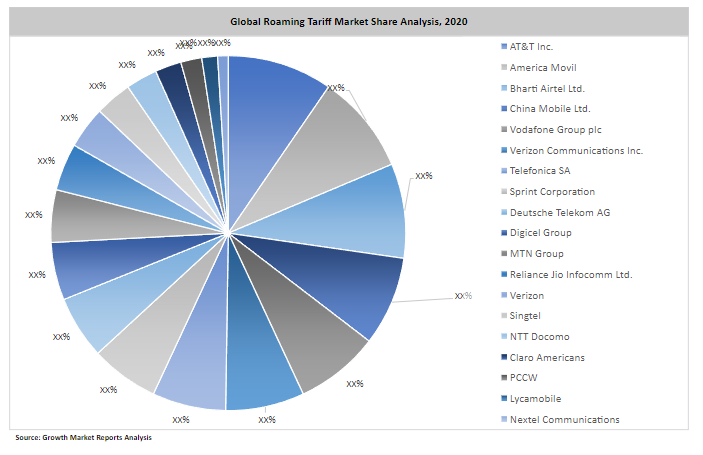
Task: Click the Vodafone Group plc legend swatch
Action: (x=504, y=130)
